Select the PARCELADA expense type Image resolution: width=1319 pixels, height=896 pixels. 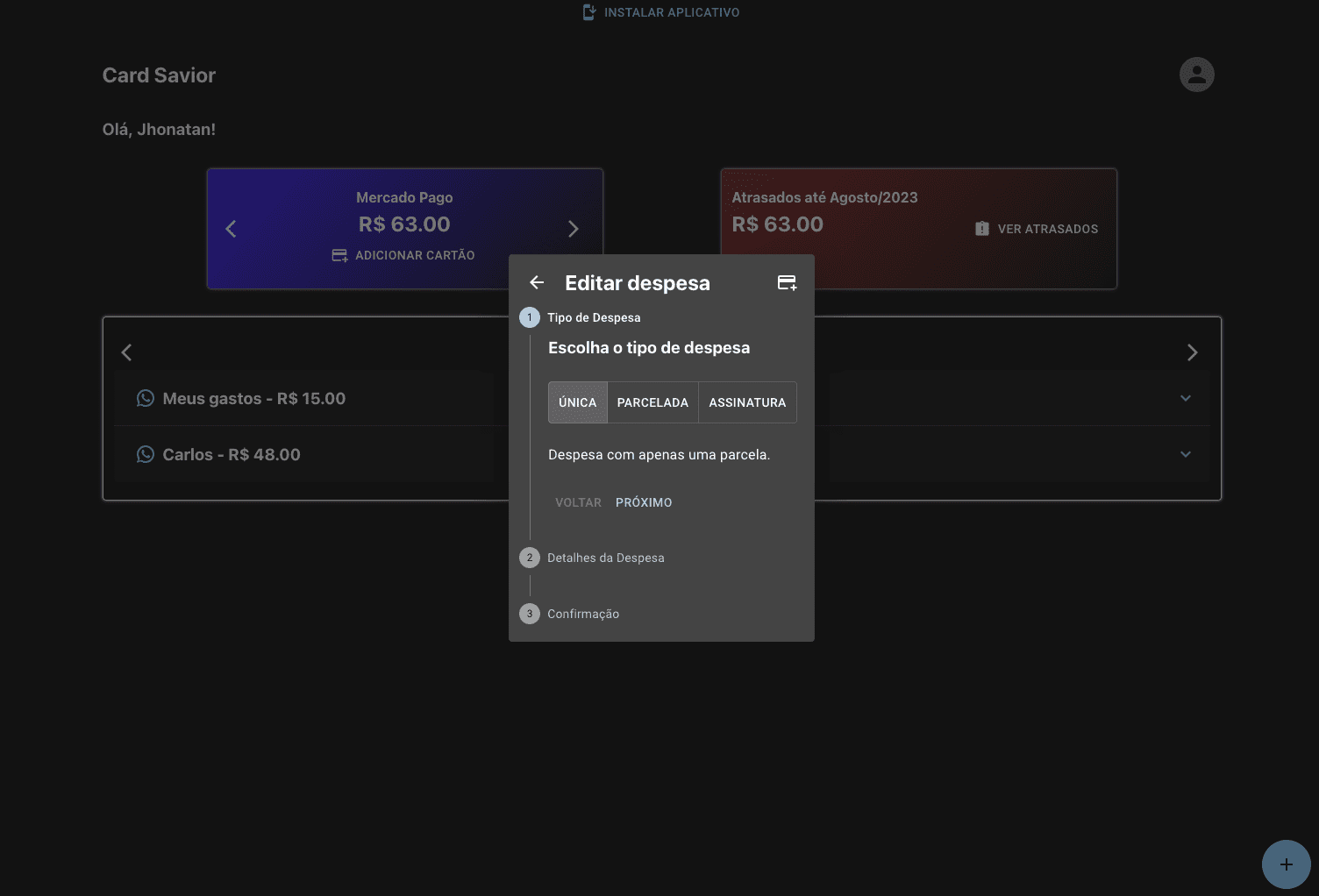[652, 402]
